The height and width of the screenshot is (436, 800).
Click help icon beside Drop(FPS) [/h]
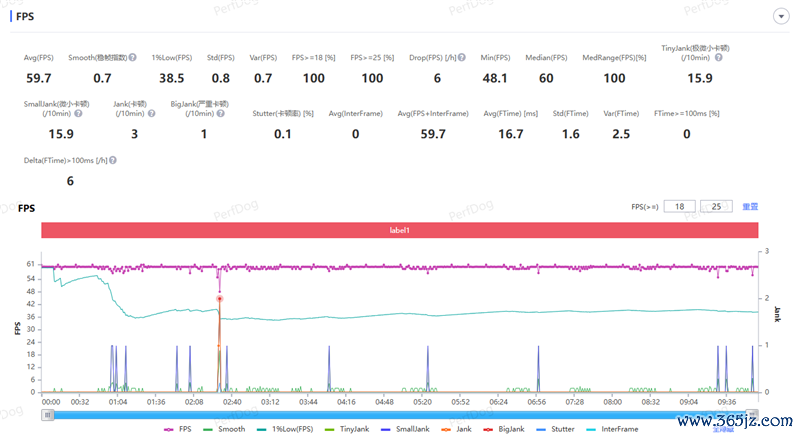[x=462, y=58]
